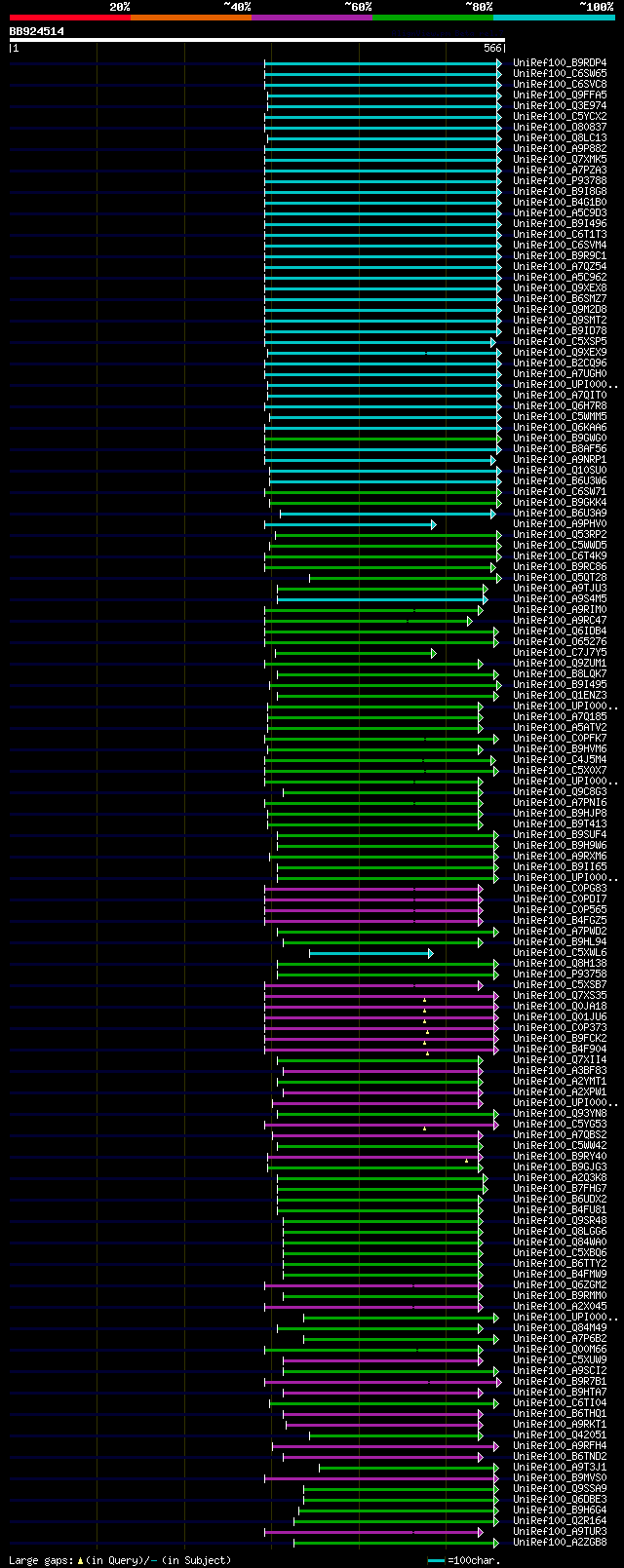Select hit label UniRef100_B6U3A9
Image resolution: width=624 pixels, height=1568 pixels.
[x=560, y=513]
